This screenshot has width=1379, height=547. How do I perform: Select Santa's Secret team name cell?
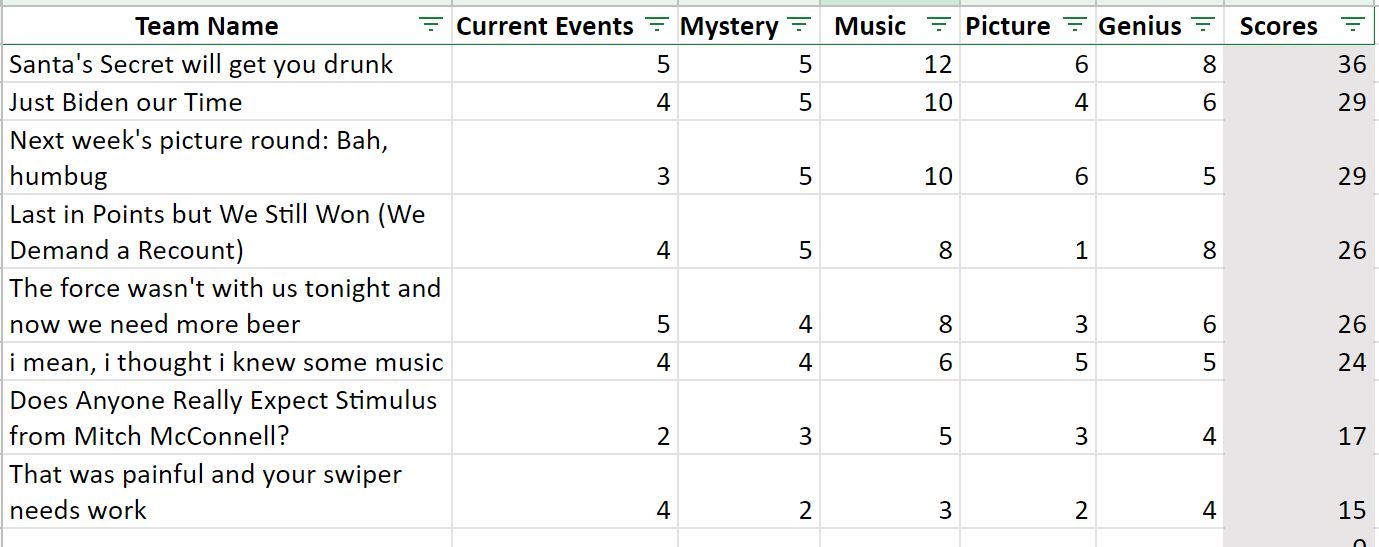227,64
